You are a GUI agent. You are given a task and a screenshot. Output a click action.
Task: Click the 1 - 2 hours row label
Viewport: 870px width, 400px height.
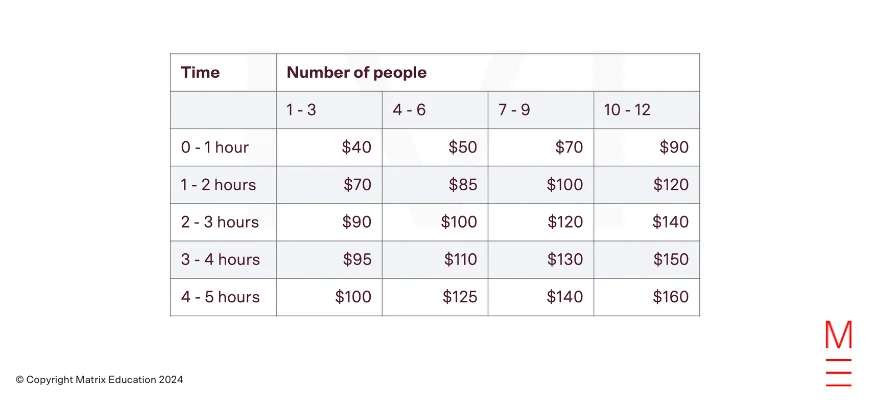coord(219,185)
